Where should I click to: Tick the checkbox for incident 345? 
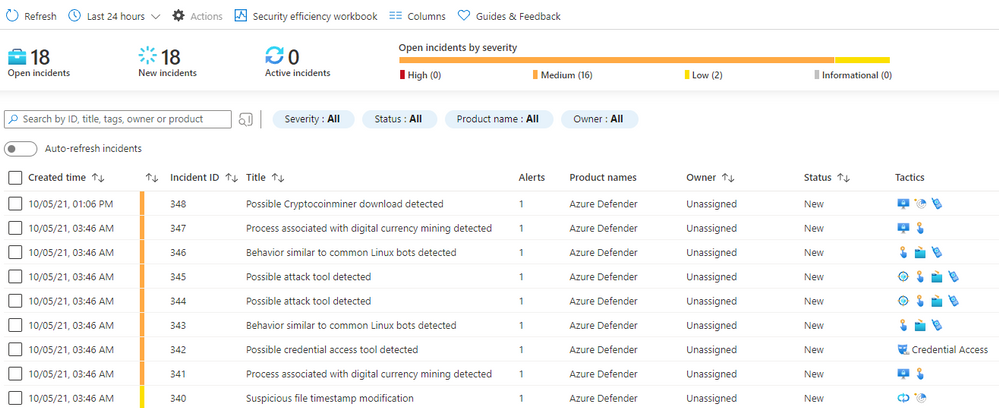click(15, 277)
